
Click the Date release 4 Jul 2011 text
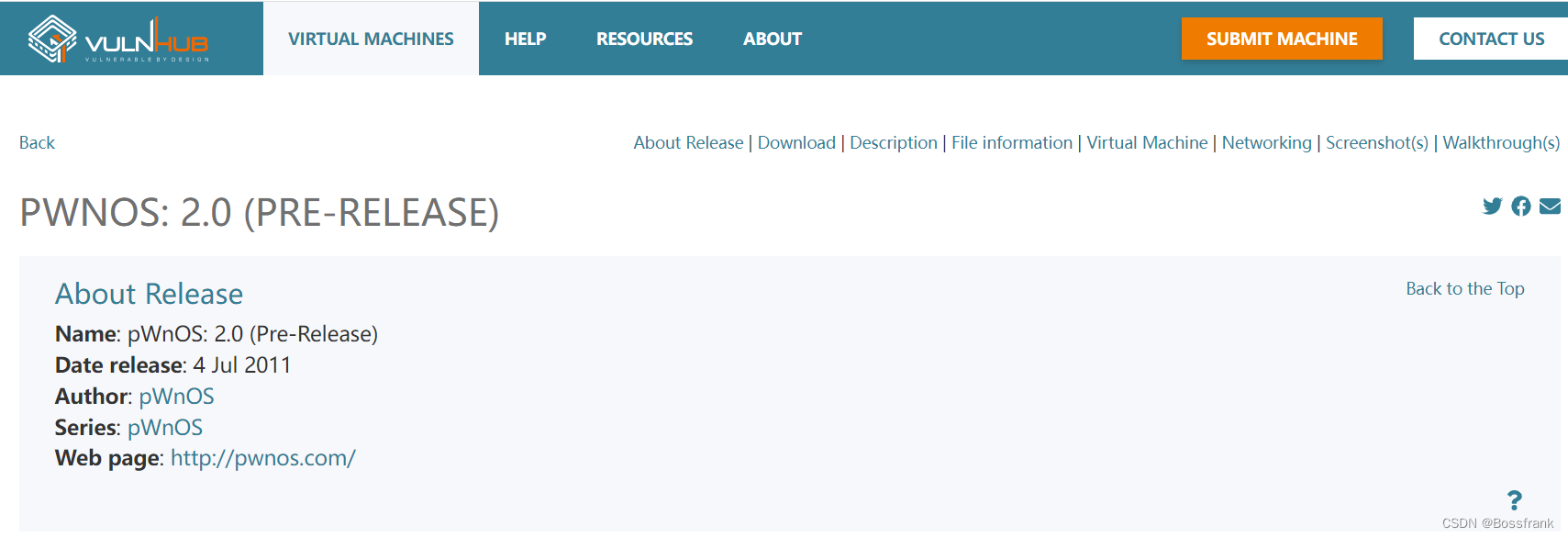[172, 364]
